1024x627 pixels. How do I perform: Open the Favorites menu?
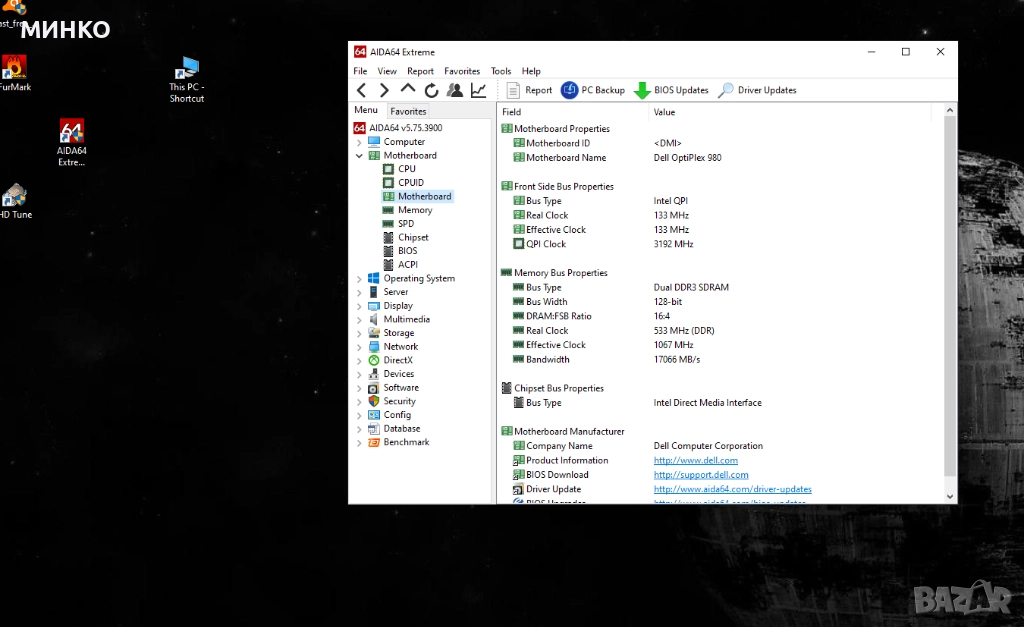(x=462, y=71)
